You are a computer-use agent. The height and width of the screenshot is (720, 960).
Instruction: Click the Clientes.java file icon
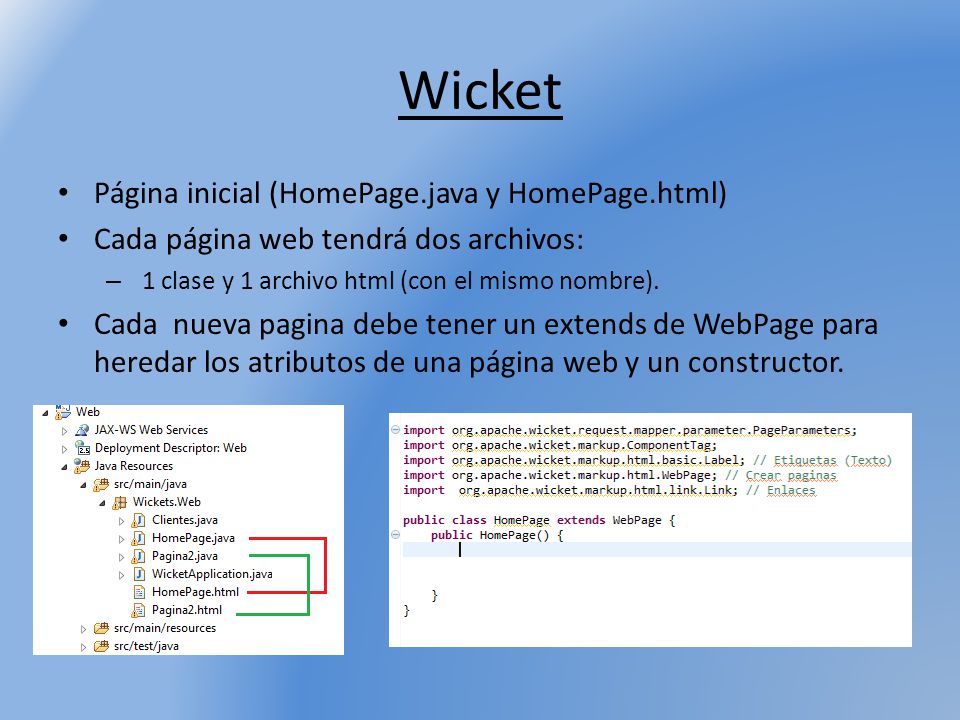(139, 520)
